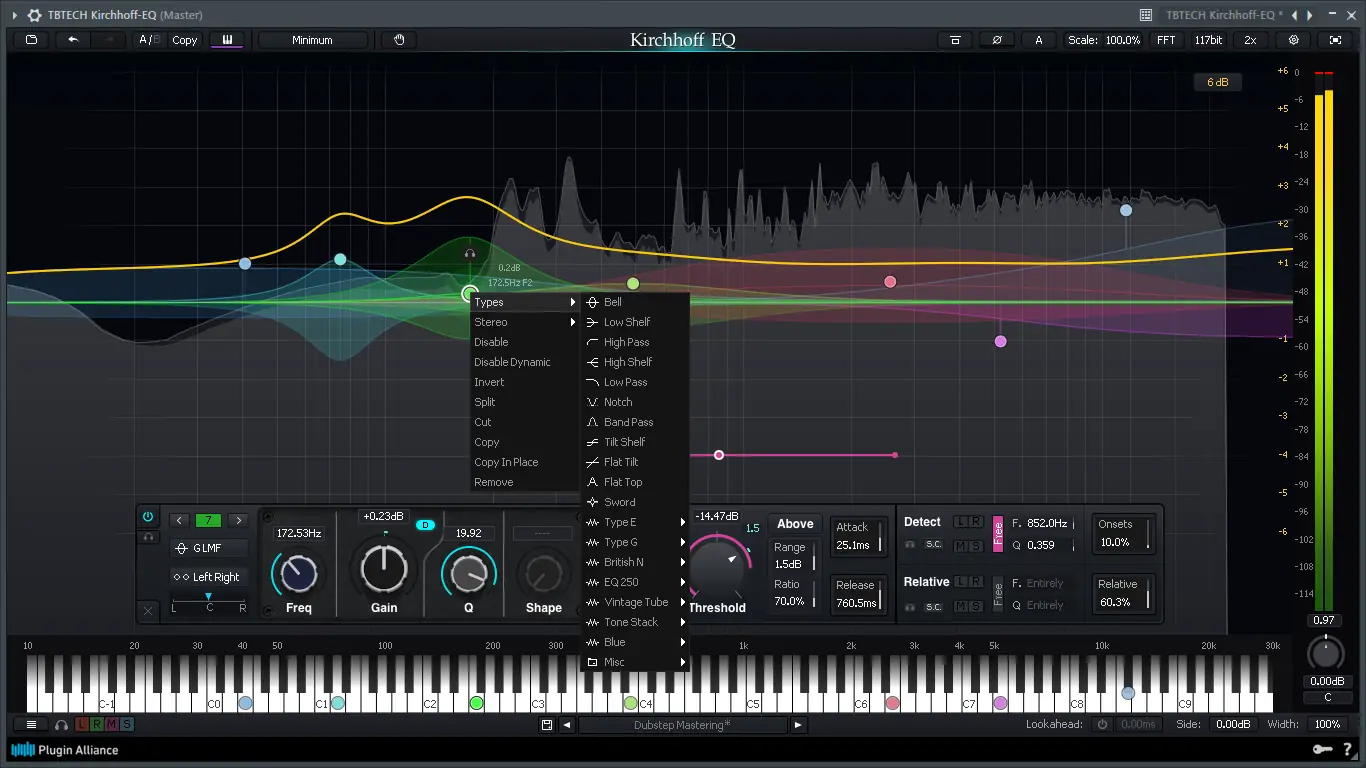This screenshot has width=1366, height=768.
Task: Expand the Stereo submenu in the context menu
Action: tap(525, 322)
